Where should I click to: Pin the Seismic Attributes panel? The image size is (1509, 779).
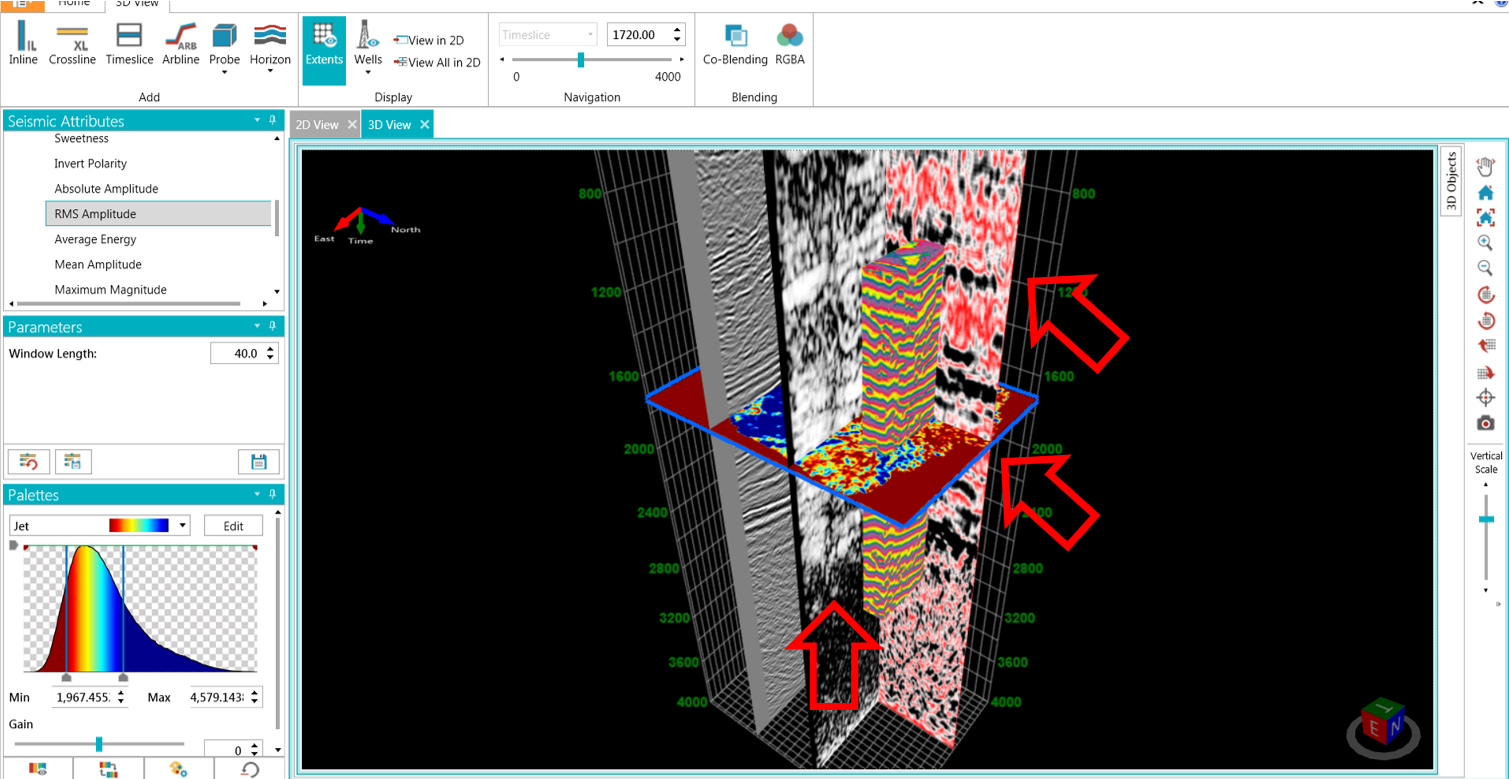pos(272,120)
